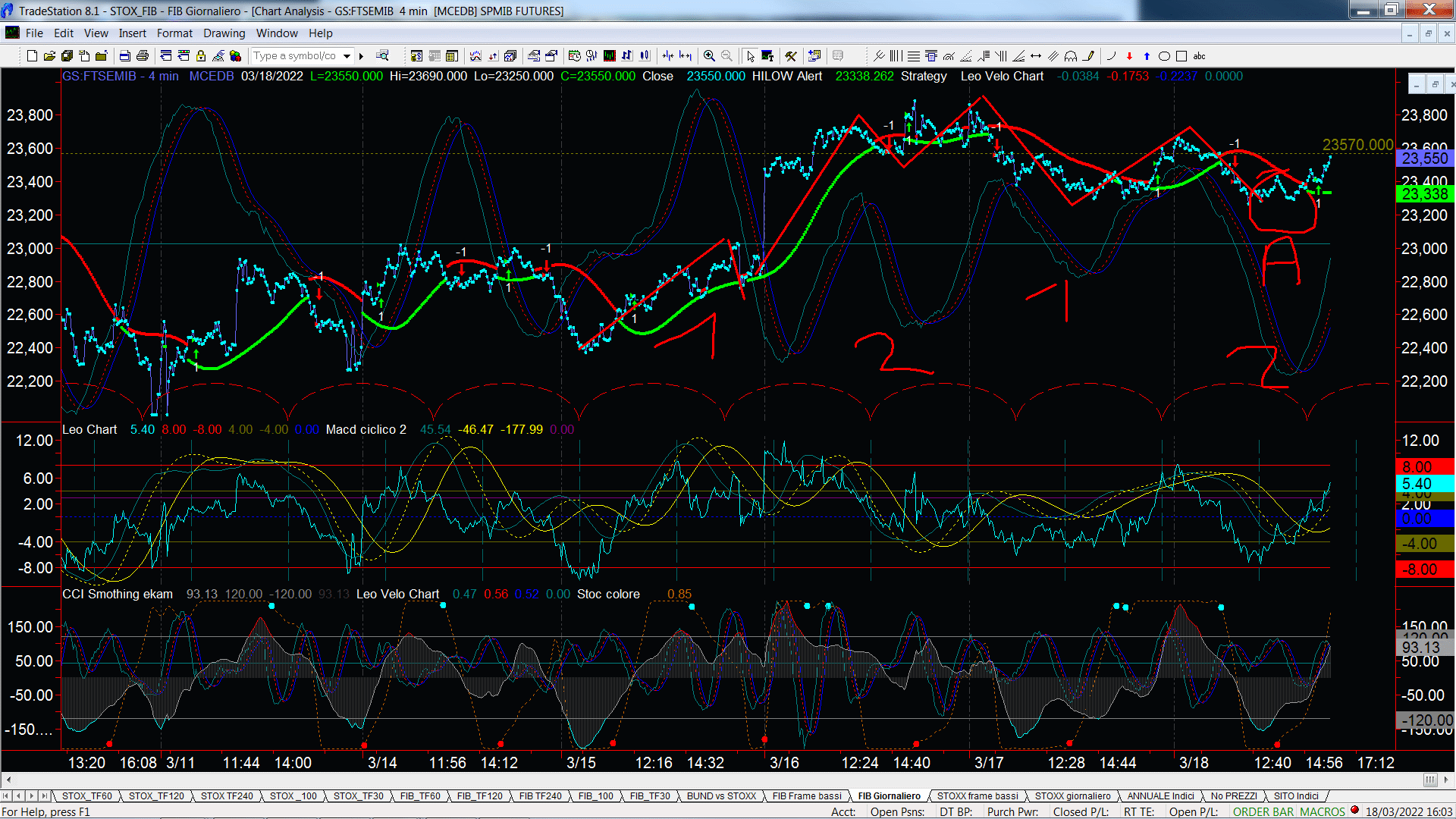Select the parallel lines drawing tool
1456x819 pixels.
pos(1053,56)
